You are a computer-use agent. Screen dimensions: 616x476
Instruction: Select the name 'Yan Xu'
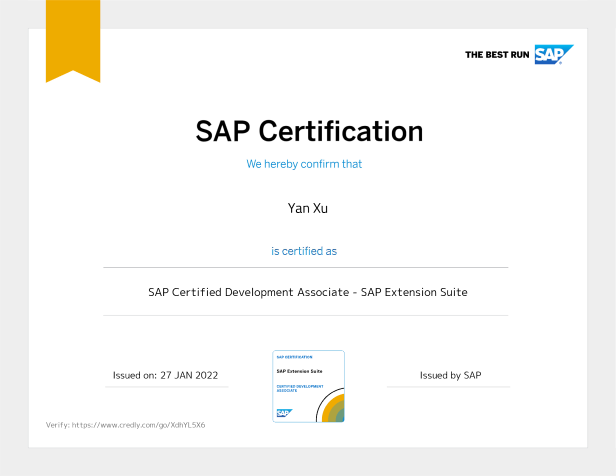click(308, 208)
